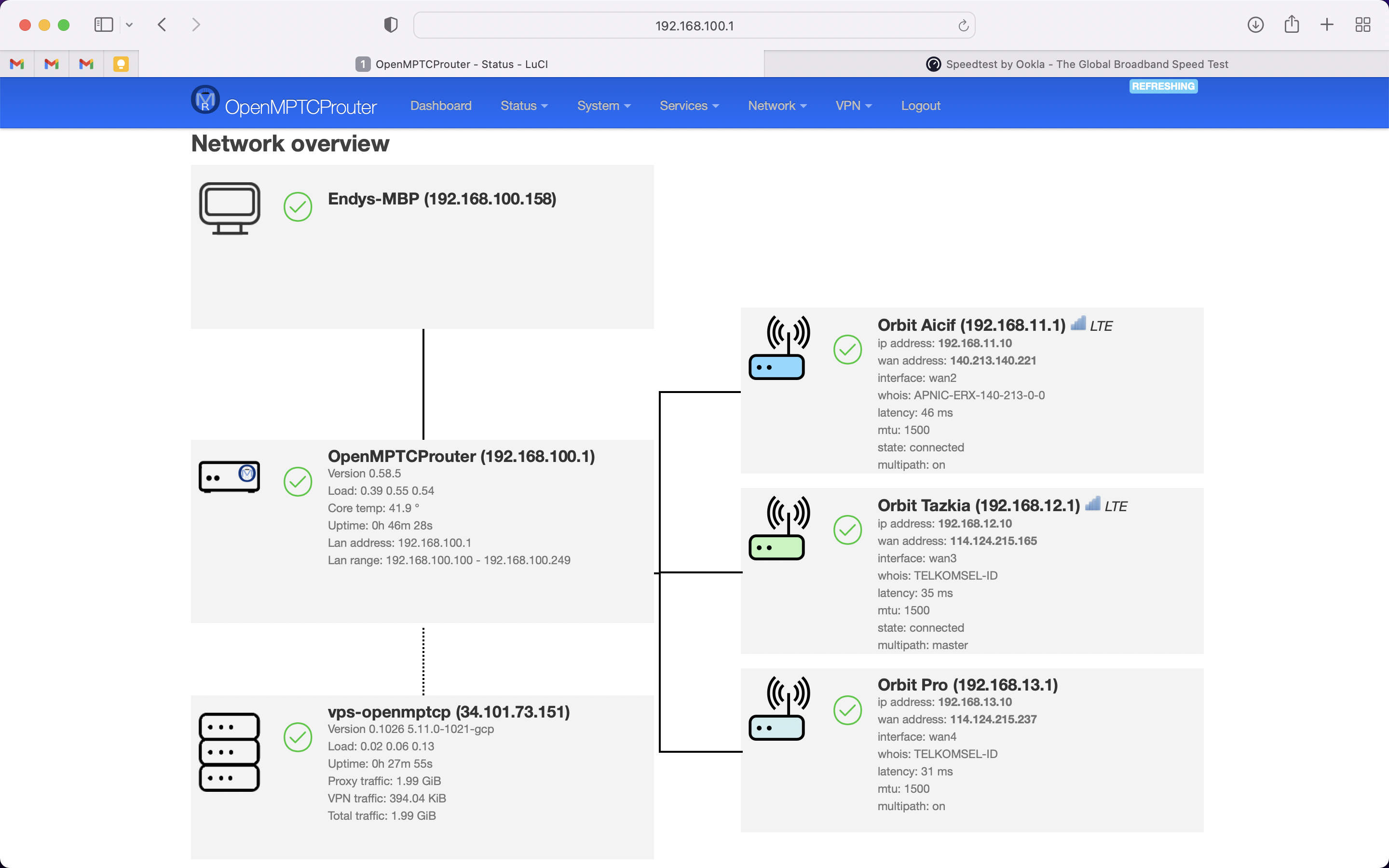The width and height of the screenshot is (1389, 868).
Task: Show Safari downloads
Action: (1255, 25)
